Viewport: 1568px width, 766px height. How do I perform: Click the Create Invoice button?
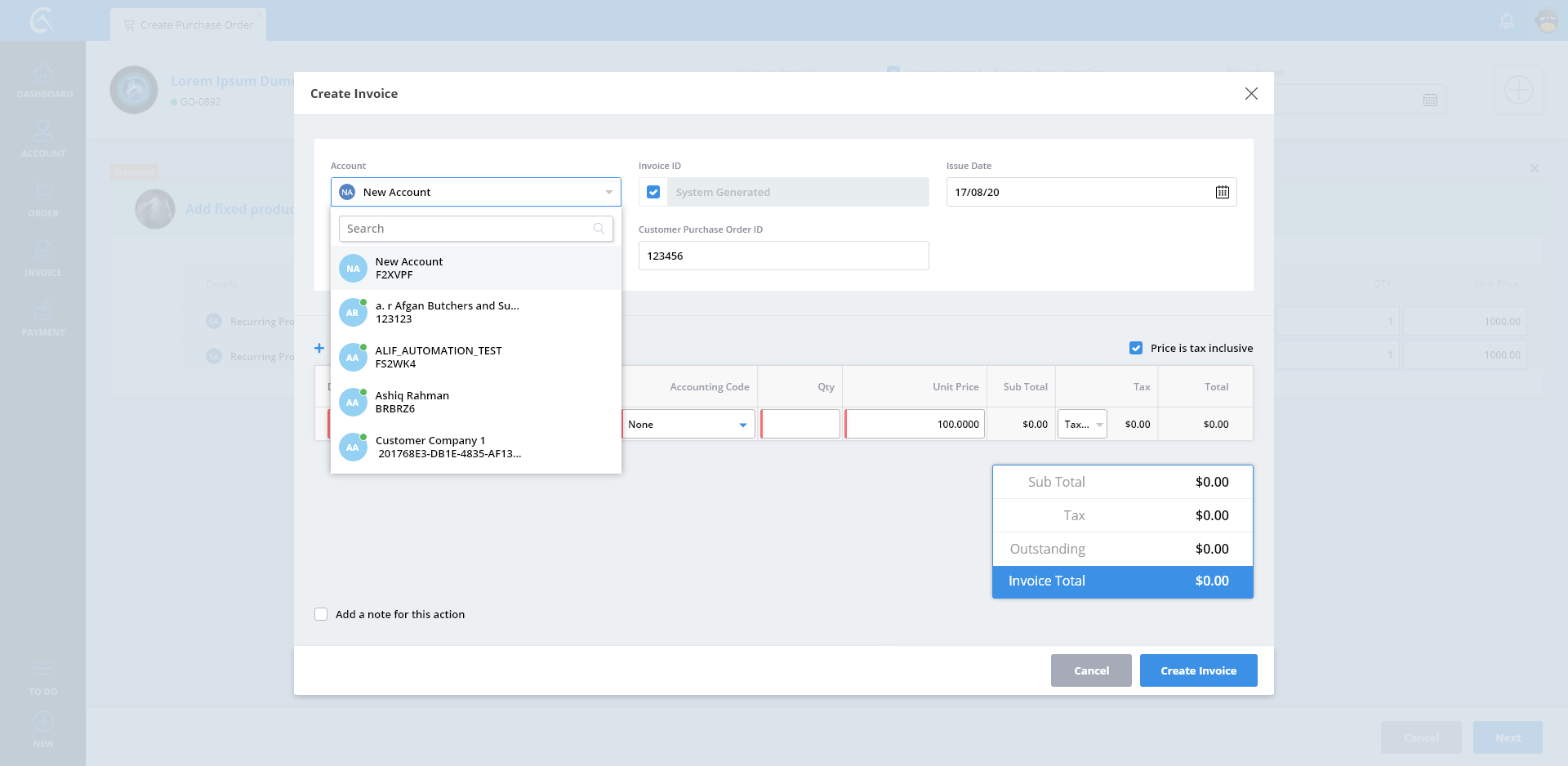coord(1198,670)
